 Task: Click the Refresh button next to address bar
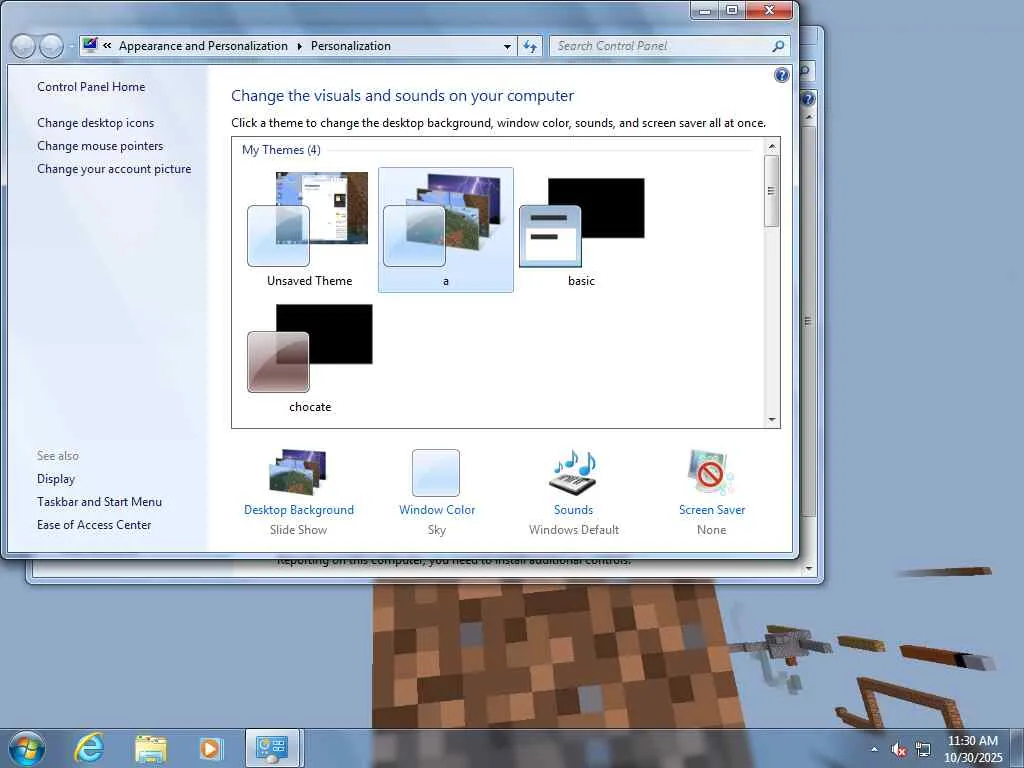pos(530,46)
